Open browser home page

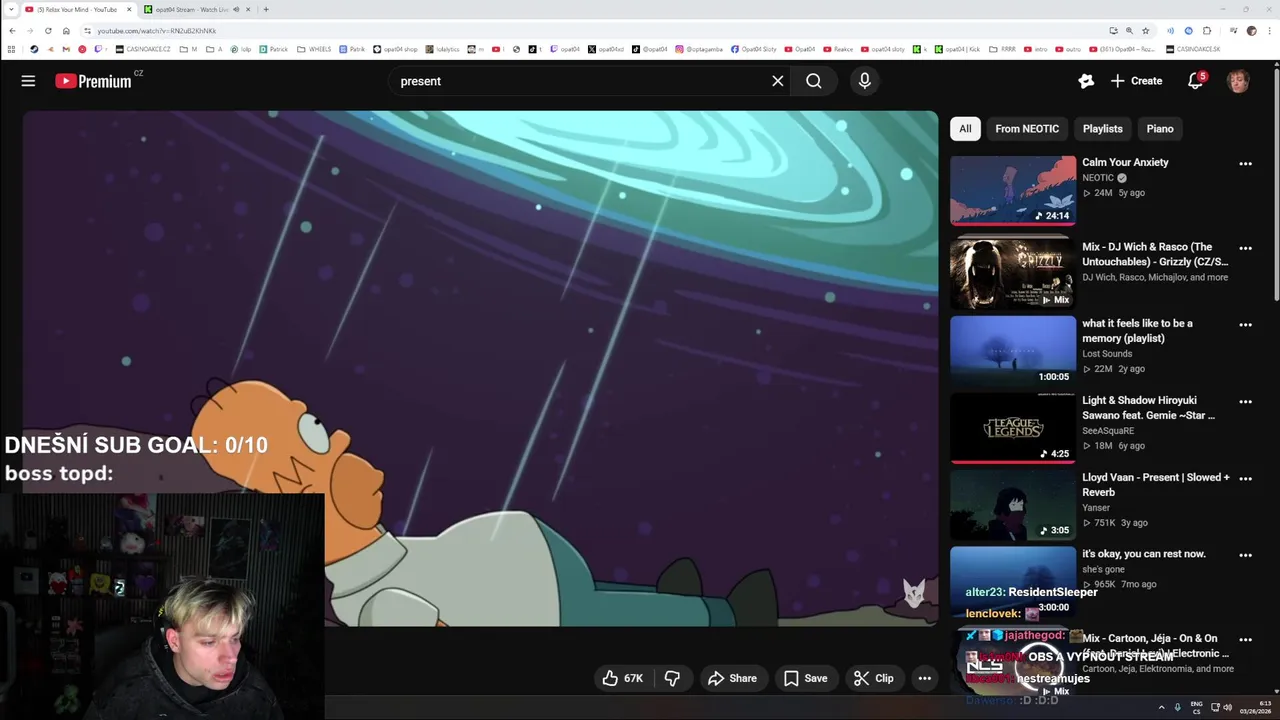click(x=66, y=31)
